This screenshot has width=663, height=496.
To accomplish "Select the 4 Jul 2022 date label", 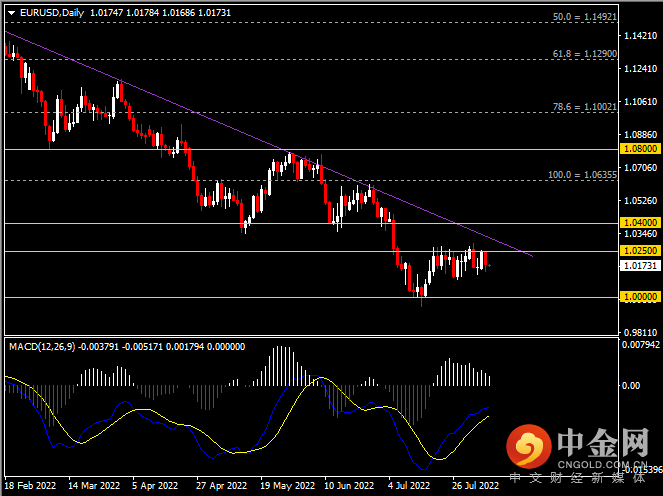I will (409, 485).
